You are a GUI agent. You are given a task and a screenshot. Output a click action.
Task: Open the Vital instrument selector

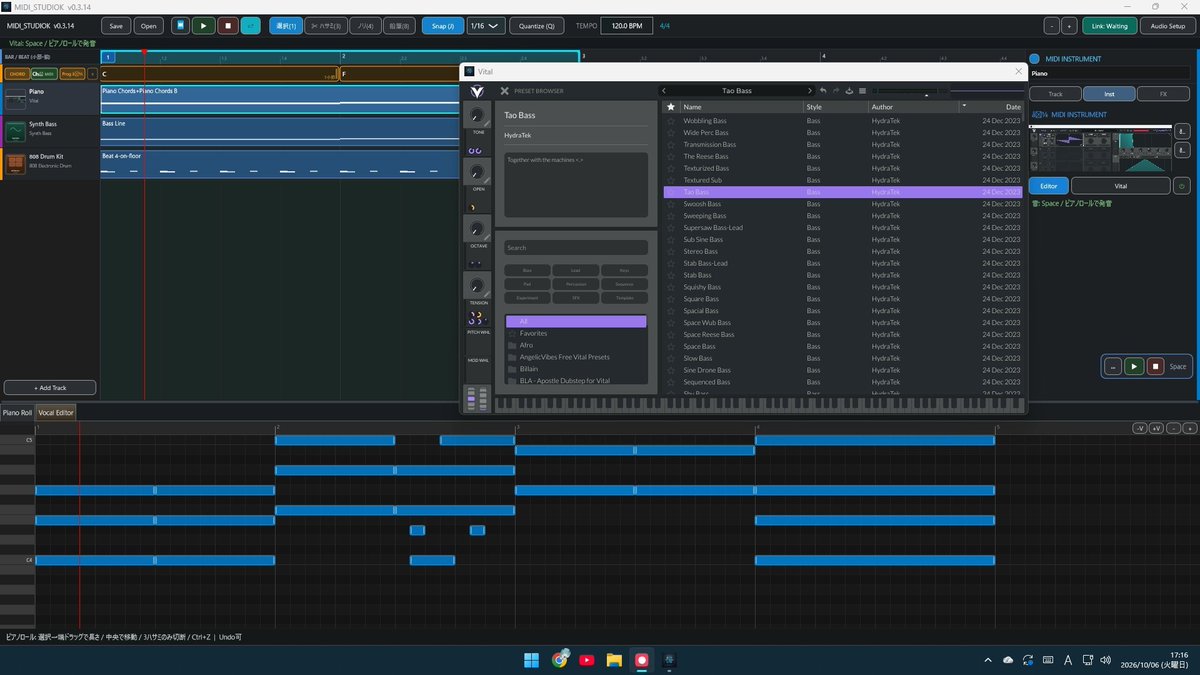tap(1120, 186)
